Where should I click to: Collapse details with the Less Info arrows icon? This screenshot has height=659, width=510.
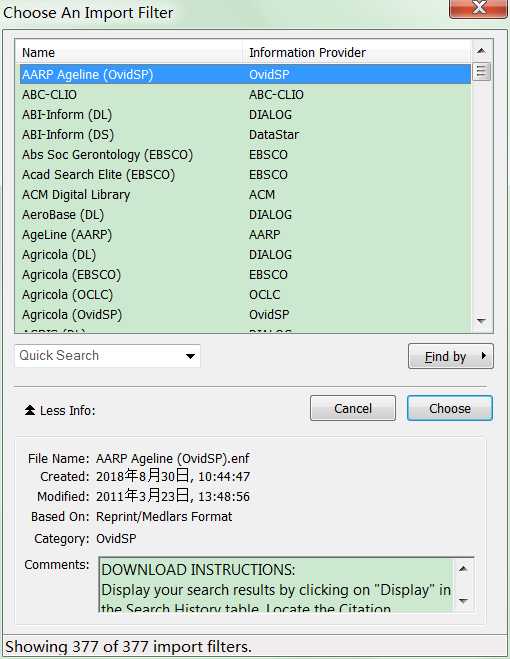30,410
